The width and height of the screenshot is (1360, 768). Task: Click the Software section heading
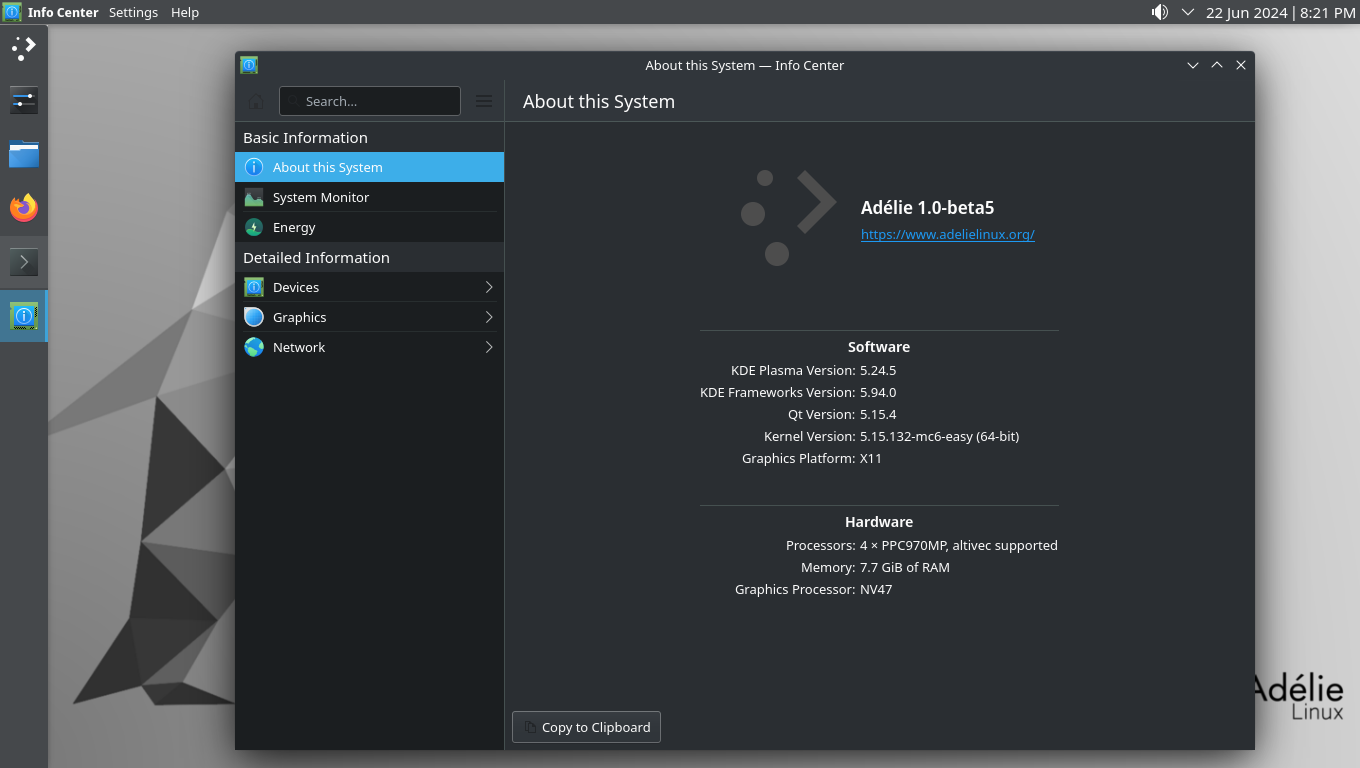click(879, 347)
